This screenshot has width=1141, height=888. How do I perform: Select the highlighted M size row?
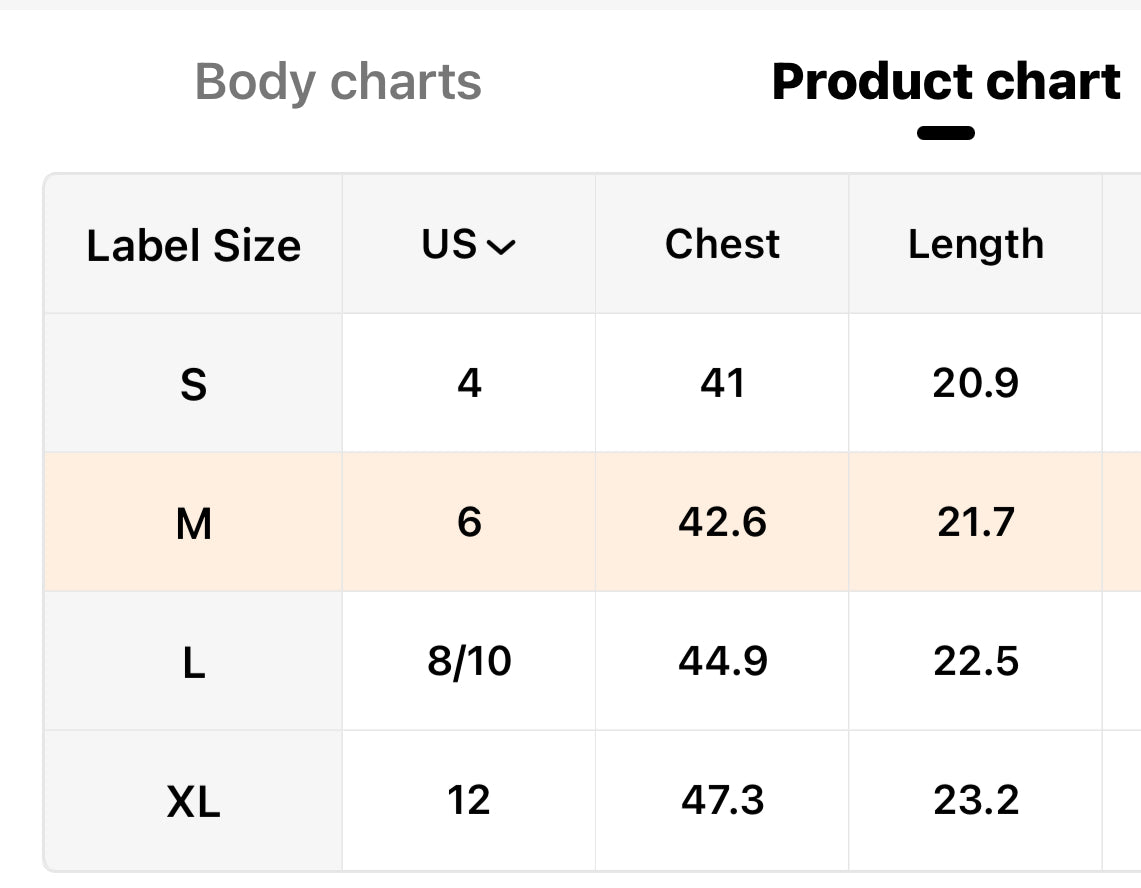592,522
